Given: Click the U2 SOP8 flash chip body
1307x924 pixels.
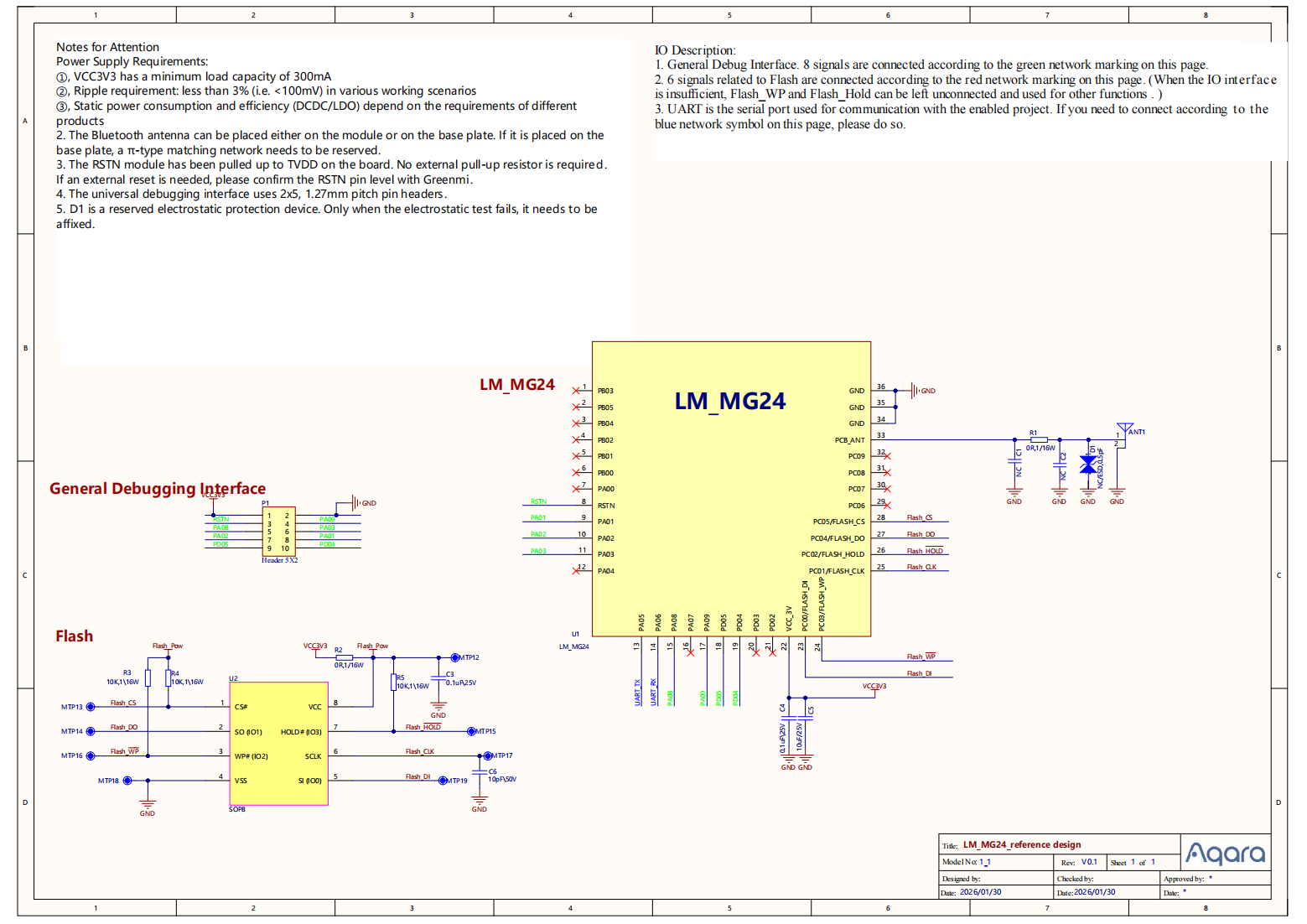Looking at the screenshot, I should tap(278, 744).
